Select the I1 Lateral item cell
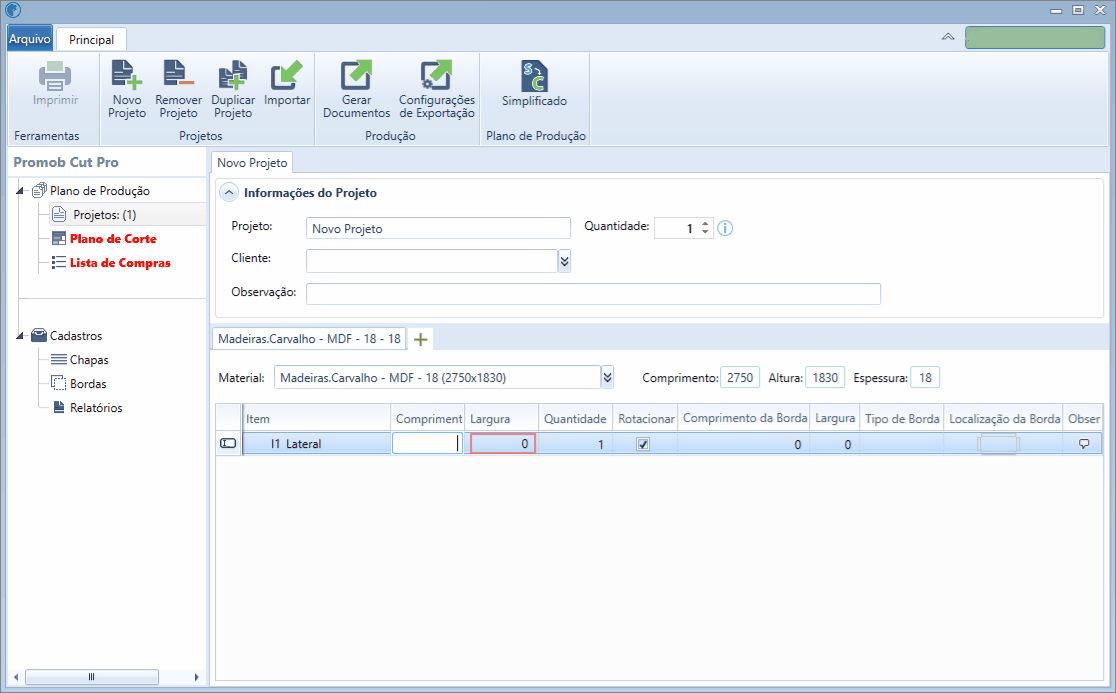This screenshot has width=1116, height=693. [317, 444]
